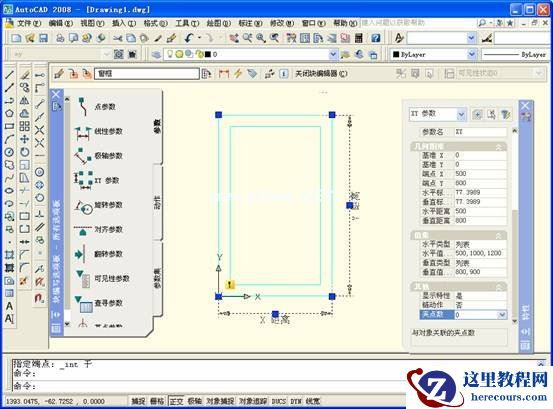
Task: Click the help question mark toolbar icon
Action: (x=376, y=38)
